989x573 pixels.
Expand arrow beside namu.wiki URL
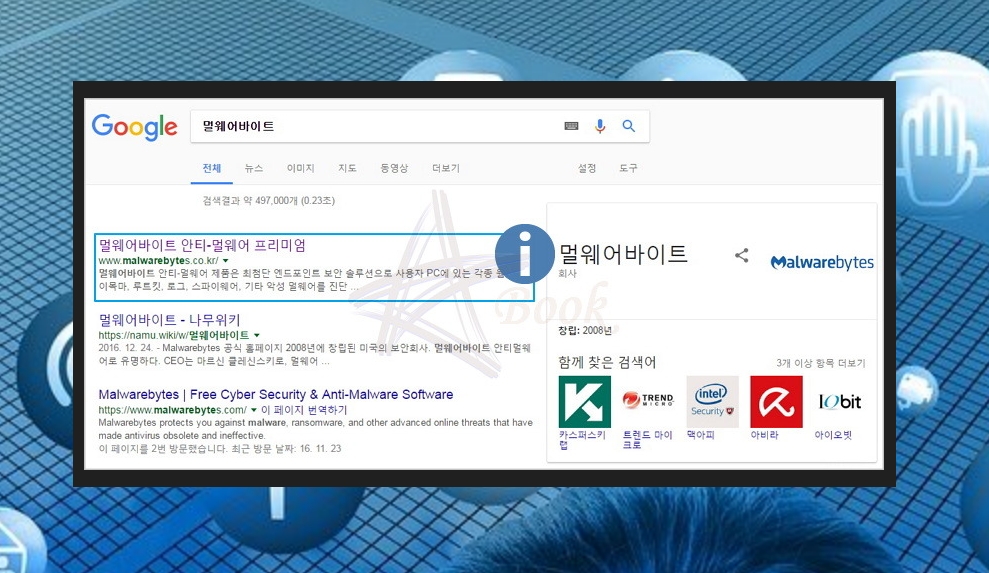click(257, 335)
